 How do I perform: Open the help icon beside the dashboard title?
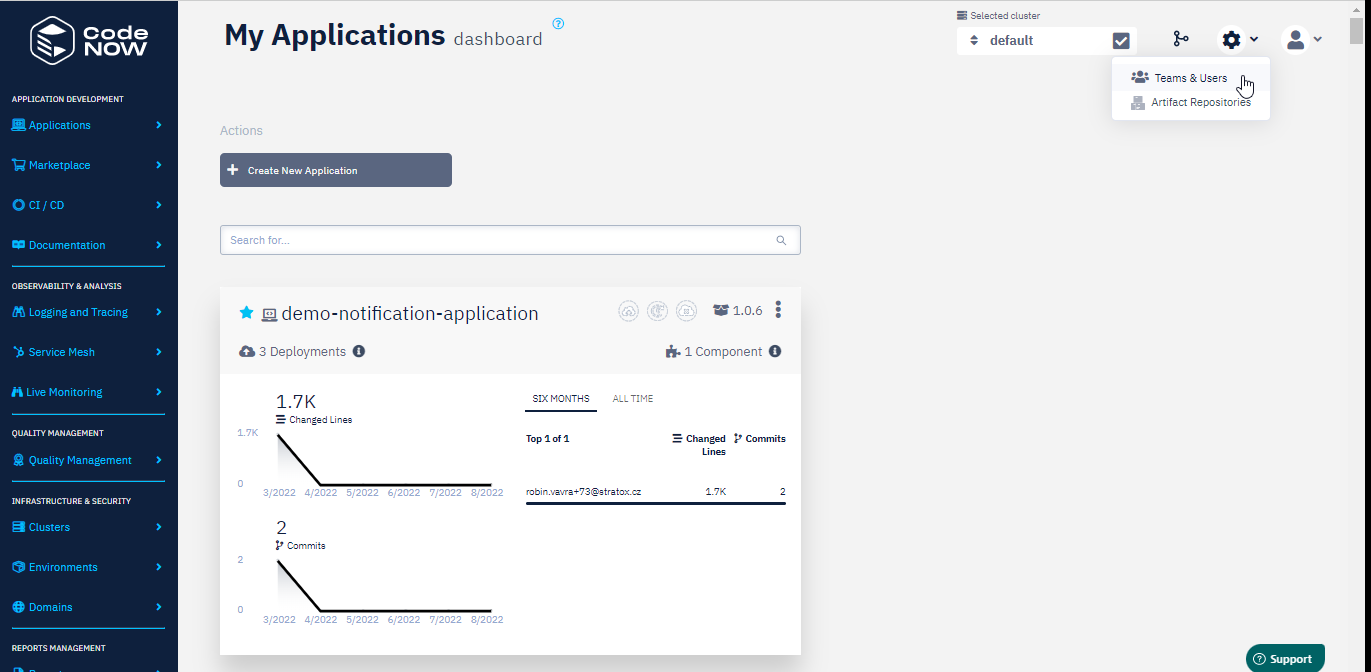pyautogui.click(x=558, y=24)
